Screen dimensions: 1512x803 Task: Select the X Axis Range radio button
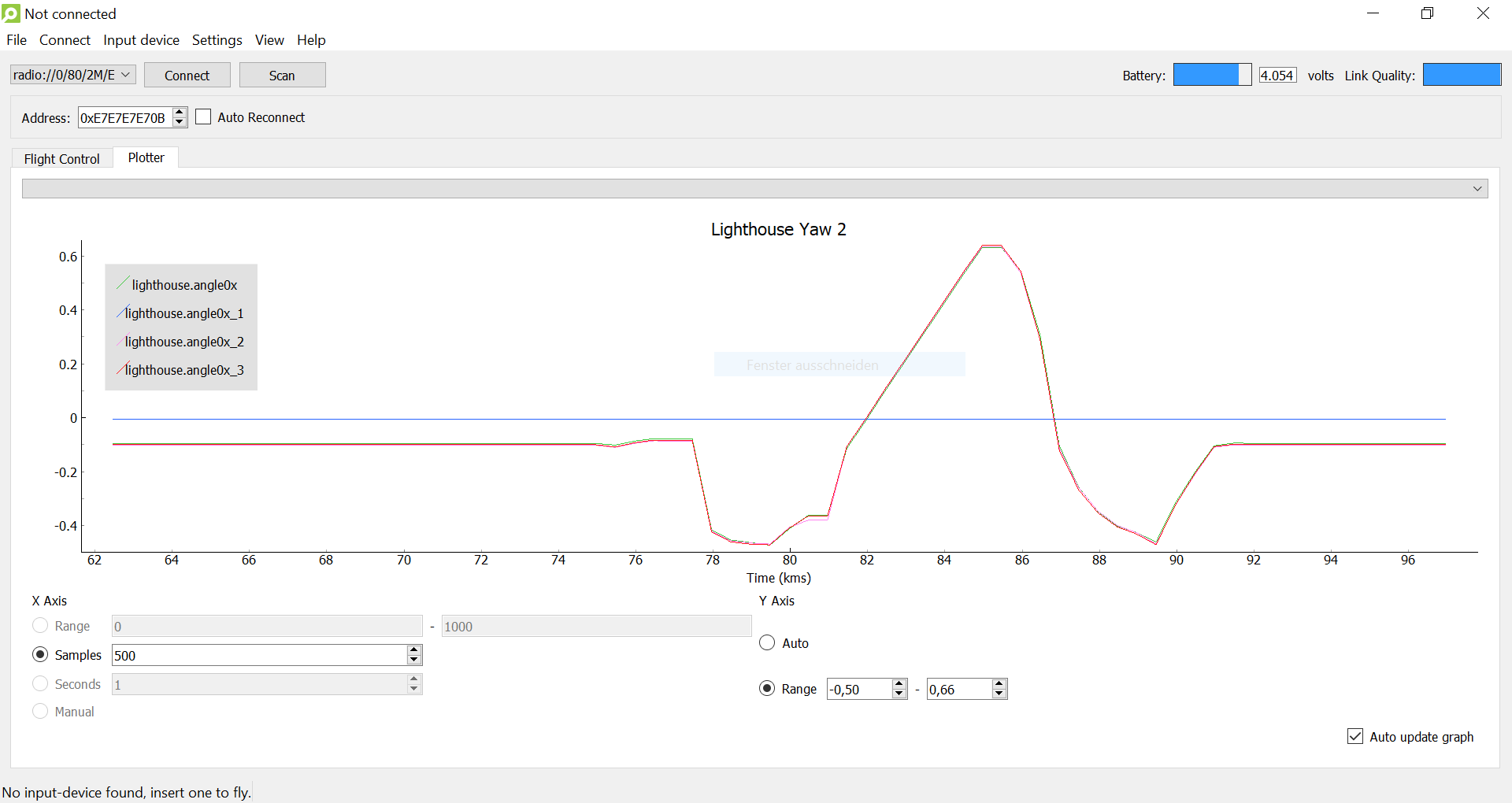click(40, 625)
